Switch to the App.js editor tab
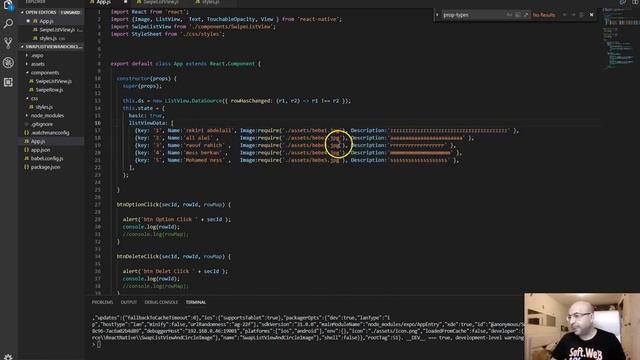The width and height of the screenshot is (640, 360). (108, 2)
